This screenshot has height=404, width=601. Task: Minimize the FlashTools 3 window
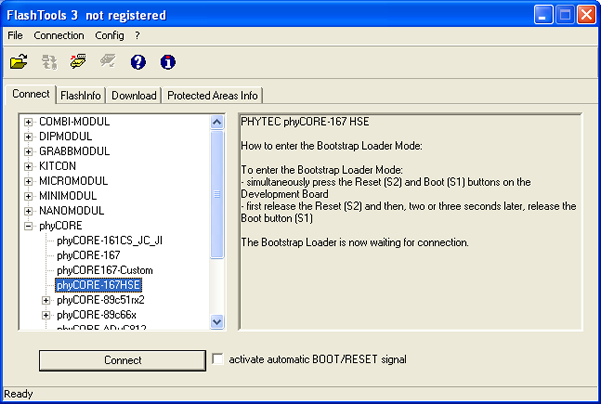(x=543, y=15)
